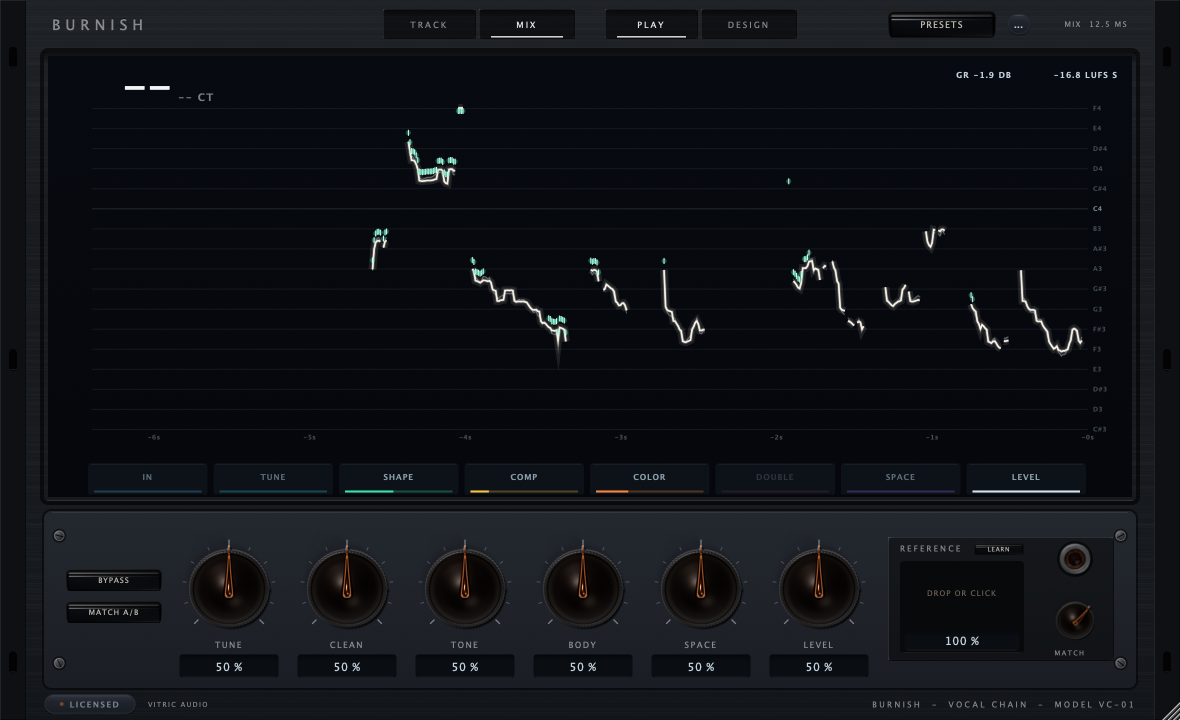Open the PRESETS browser
Viewport: 1180px width, 720px height.
941,25
